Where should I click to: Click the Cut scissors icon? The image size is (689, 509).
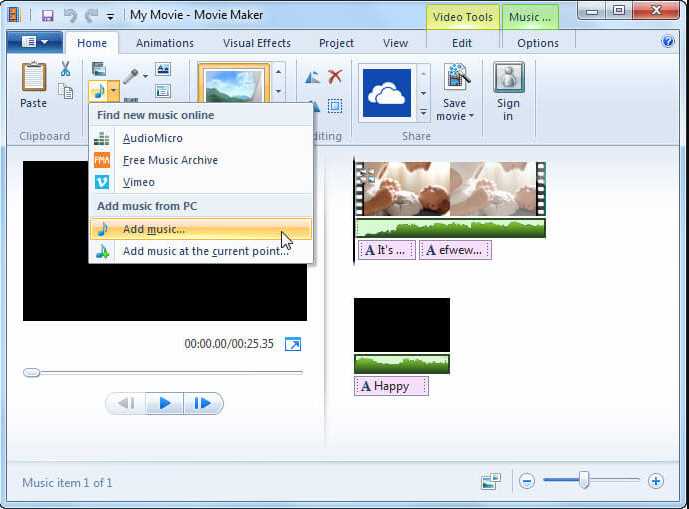coord(65,69)
